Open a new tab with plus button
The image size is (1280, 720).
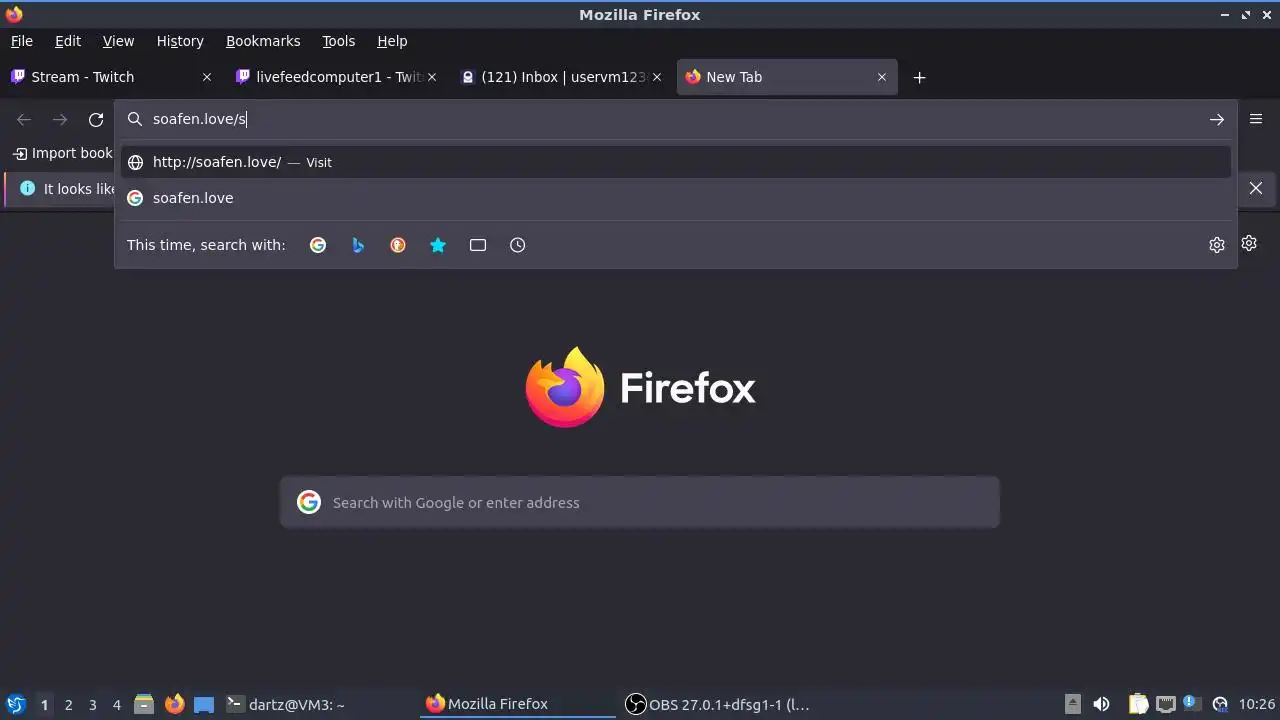pyautogui.click(x=920, y=77)
